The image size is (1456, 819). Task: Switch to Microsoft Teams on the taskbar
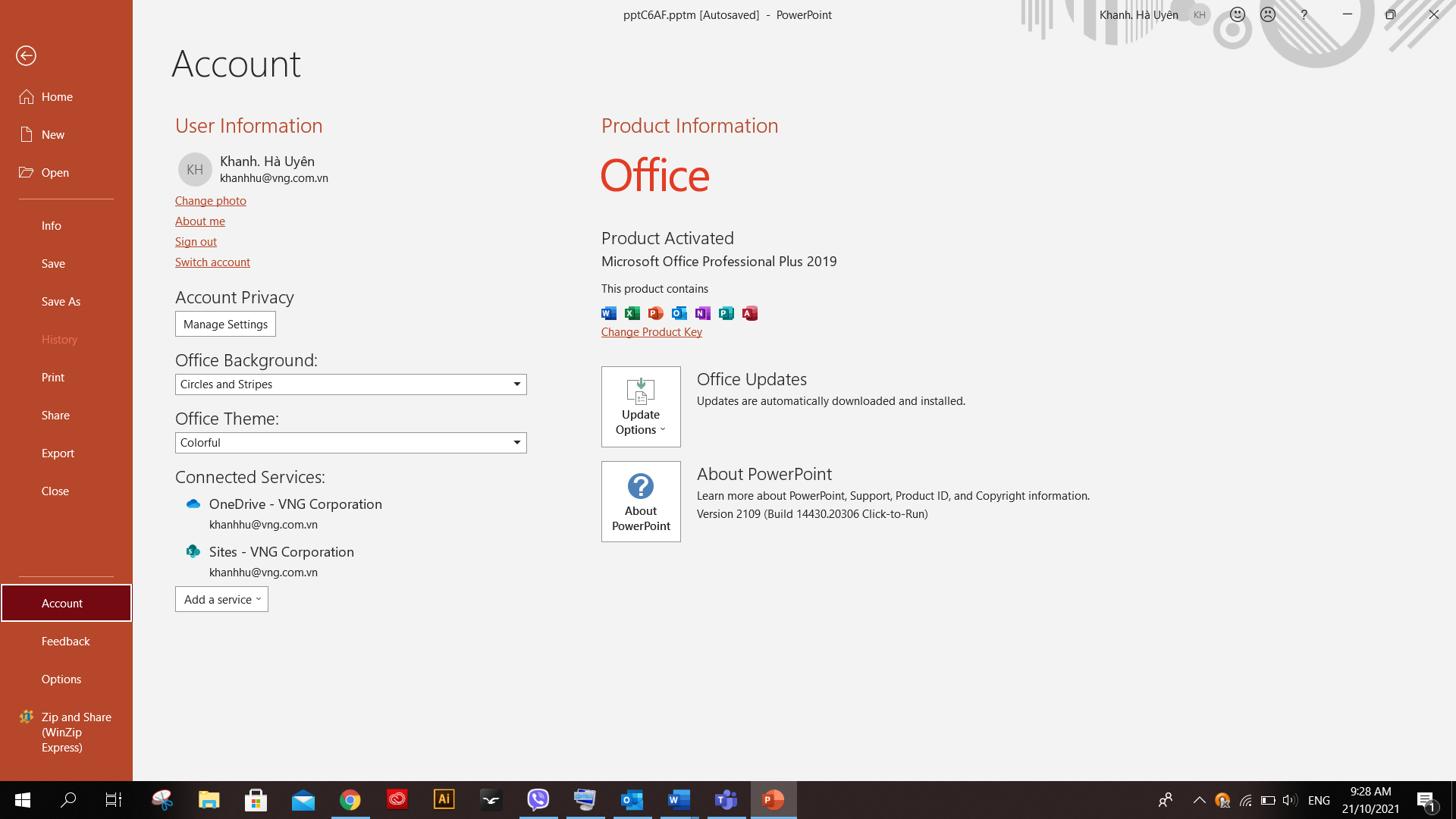point(726,800)
